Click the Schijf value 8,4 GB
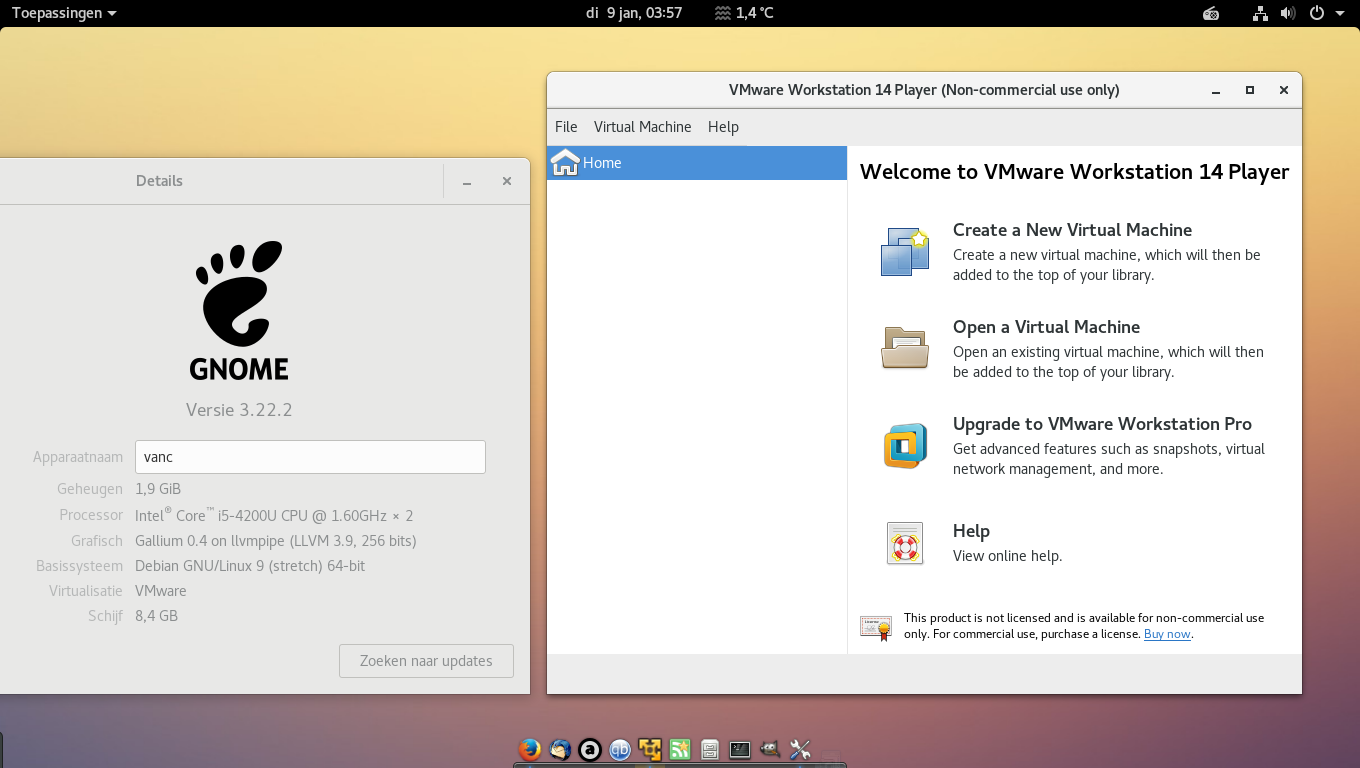The width and height of the screenshot is (1360, 768). click(156, 616)
